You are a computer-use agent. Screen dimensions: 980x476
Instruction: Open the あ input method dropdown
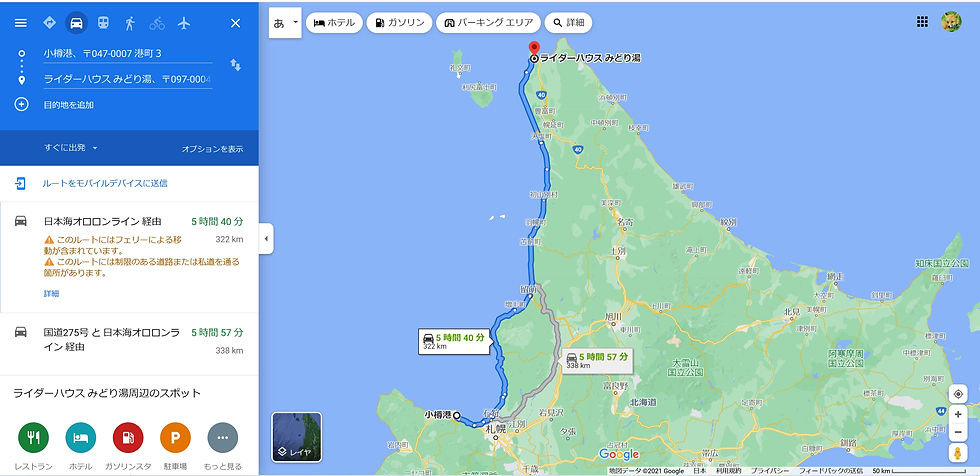pyautogui.click(x=286, y=23)
